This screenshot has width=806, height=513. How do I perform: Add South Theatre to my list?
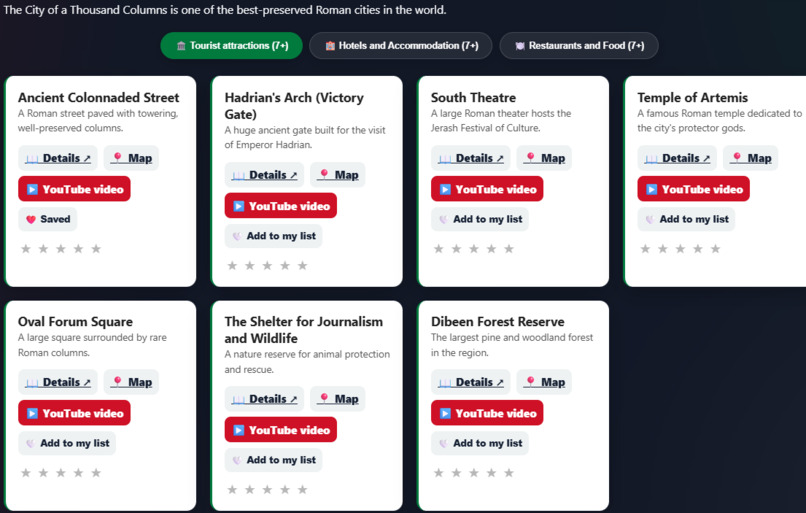[x=480, y=219]
